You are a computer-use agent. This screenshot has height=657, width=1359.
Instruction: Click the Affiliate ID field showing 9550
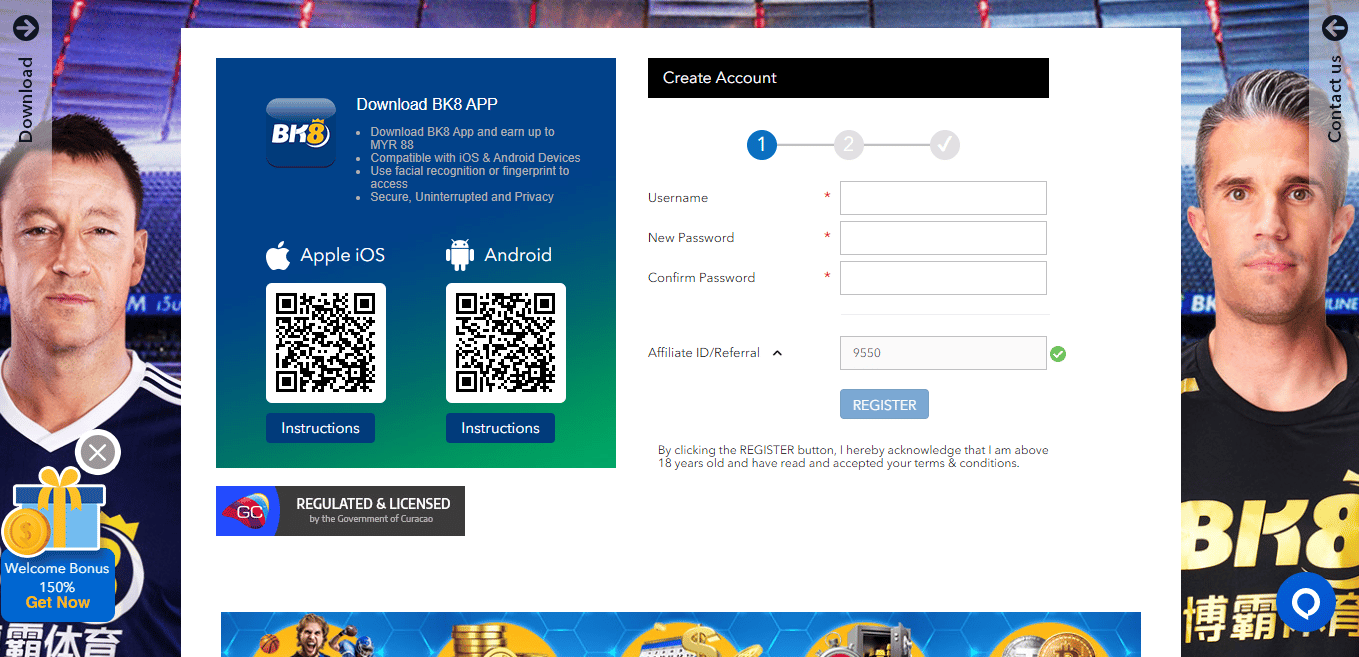tap(943, 353)
